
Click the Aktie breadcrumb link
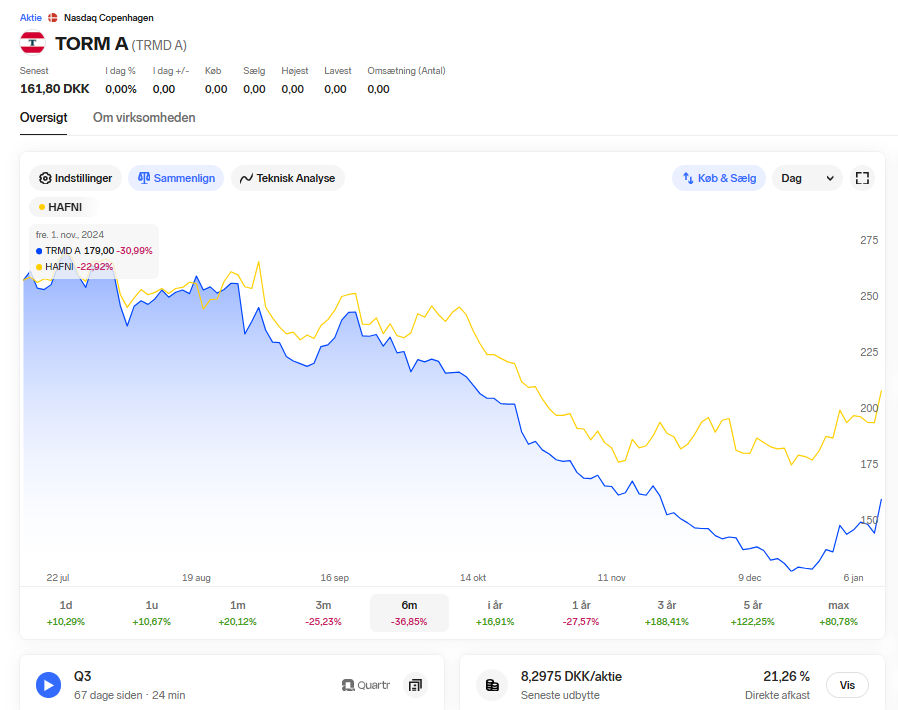(x=30, y=18)
